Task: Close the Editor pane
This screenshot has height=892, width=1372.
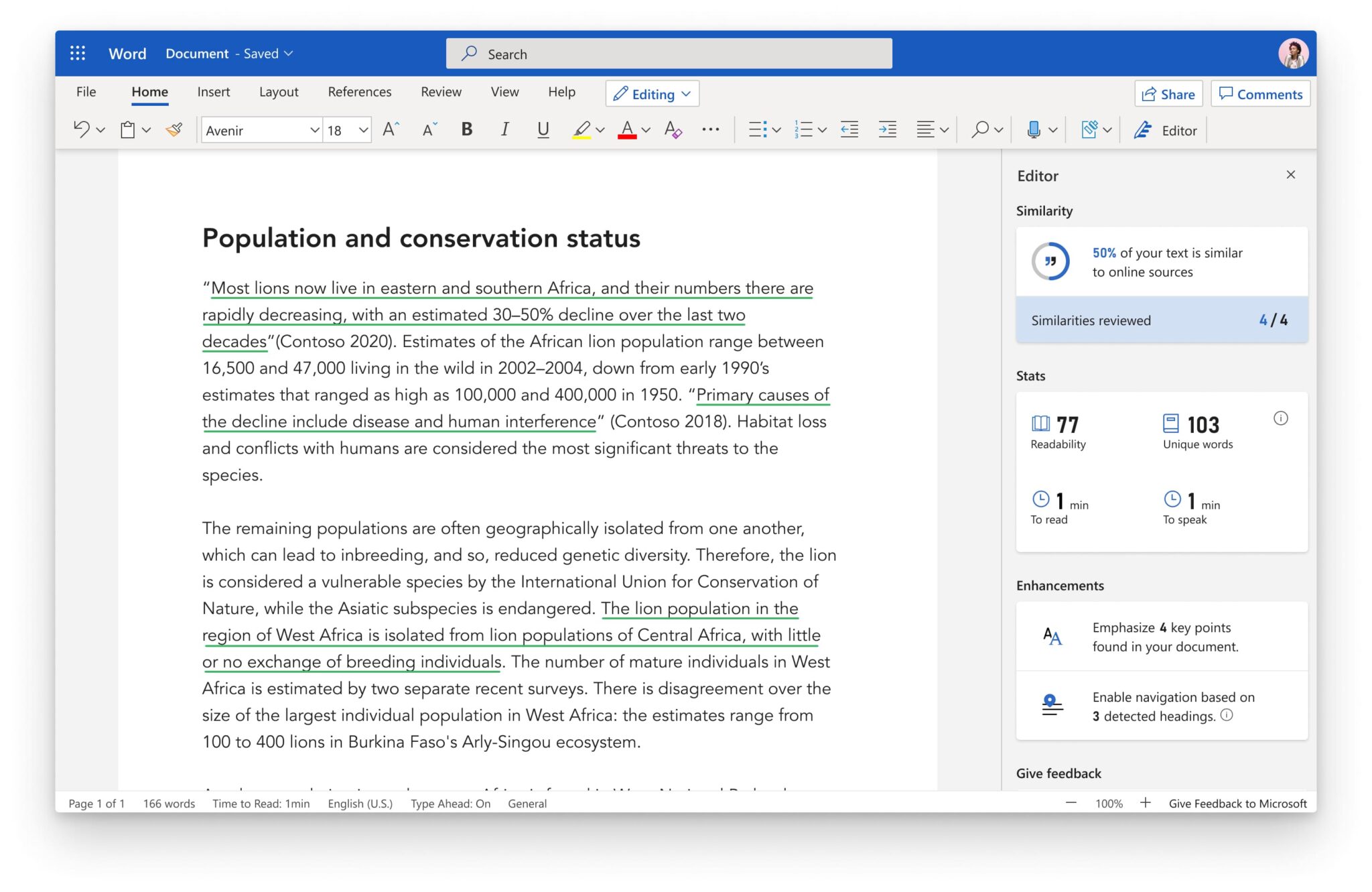Action: (1291, 174)
